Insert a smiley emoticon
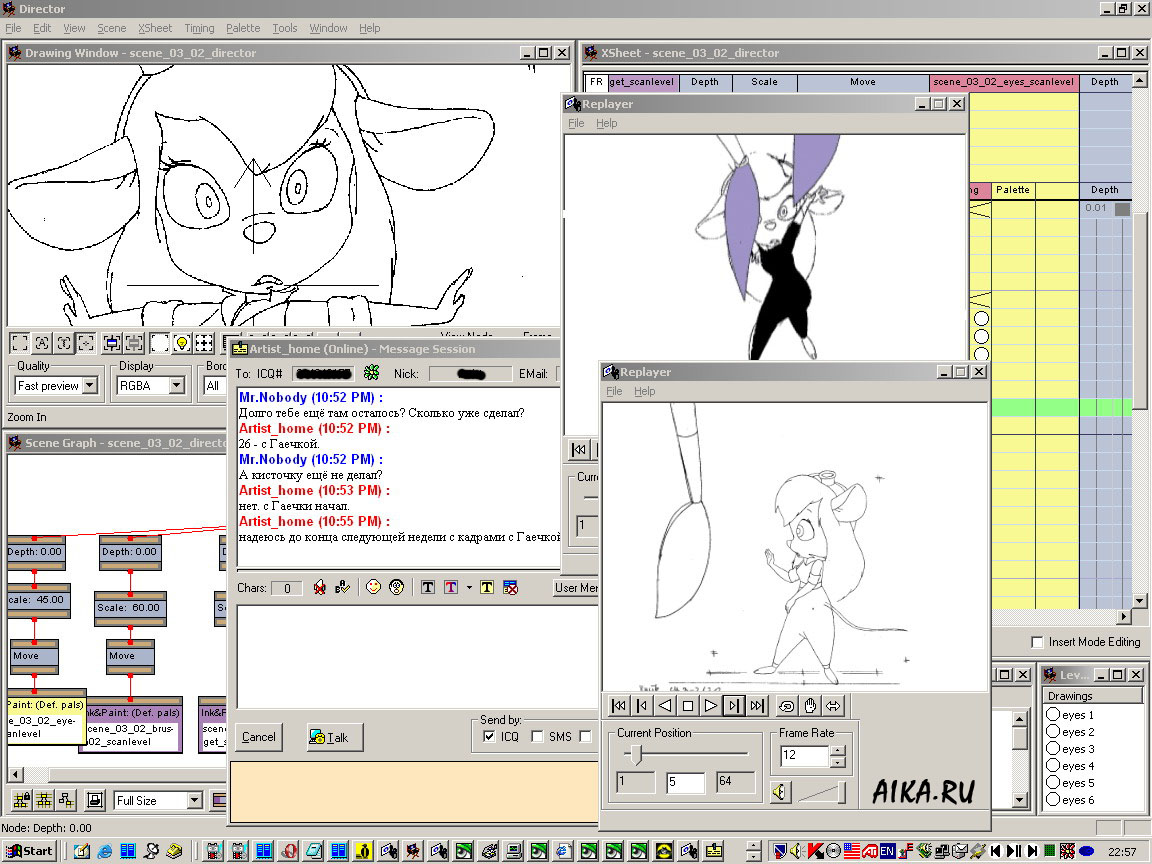Viewport: 1152px width, 864px height. point(373,587)
